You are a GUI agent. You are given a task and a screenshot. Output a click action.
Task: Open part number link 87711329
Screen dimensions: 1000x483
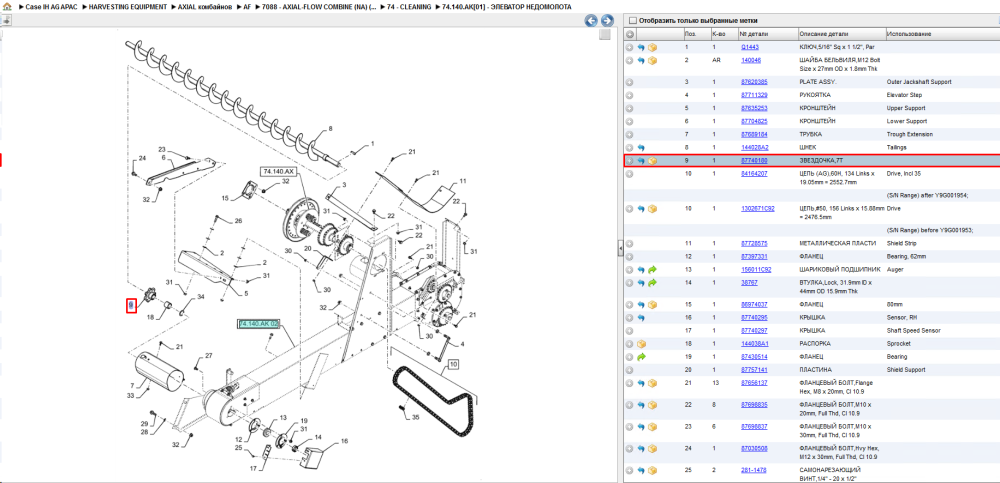754,95
